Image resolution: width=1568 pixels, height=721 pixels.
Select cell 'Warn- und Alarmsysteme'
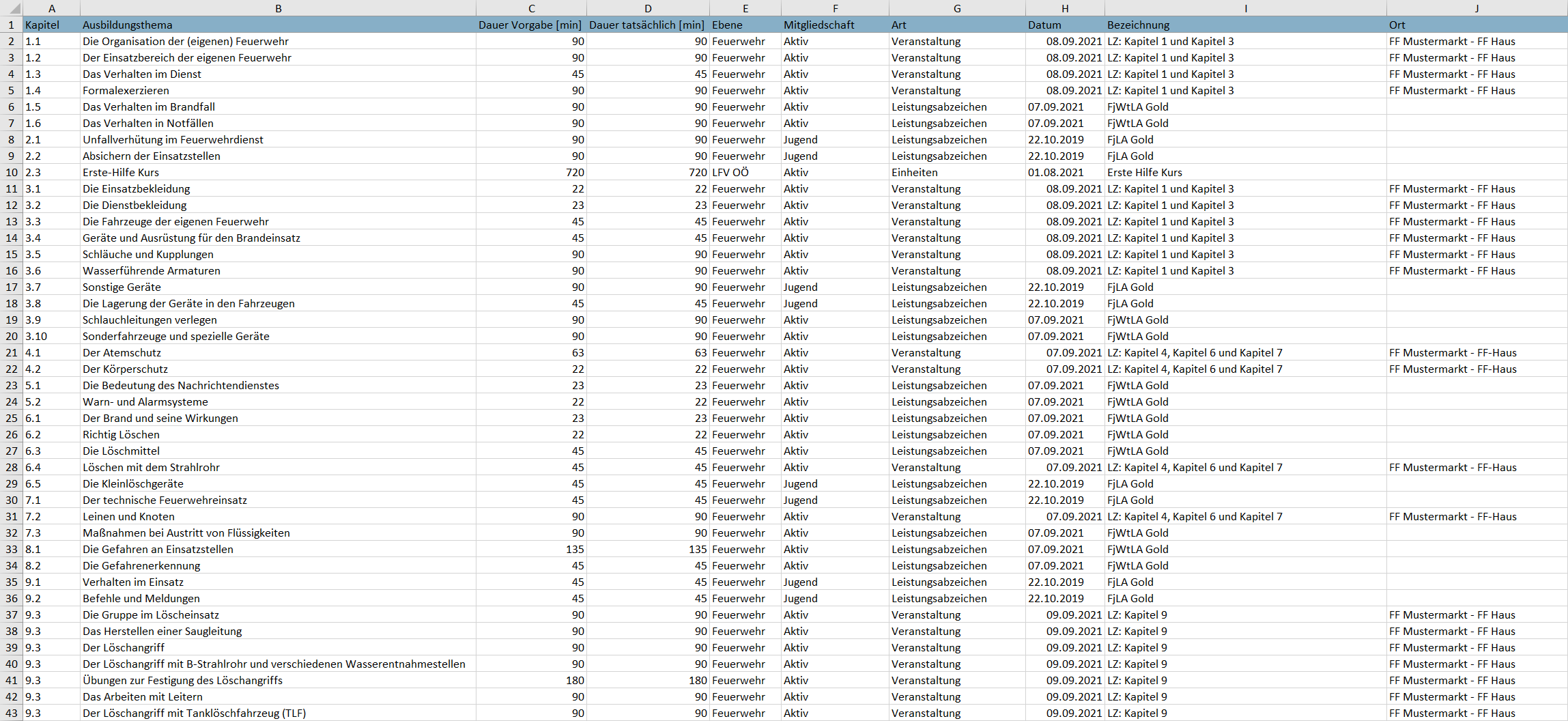[278, 401]
